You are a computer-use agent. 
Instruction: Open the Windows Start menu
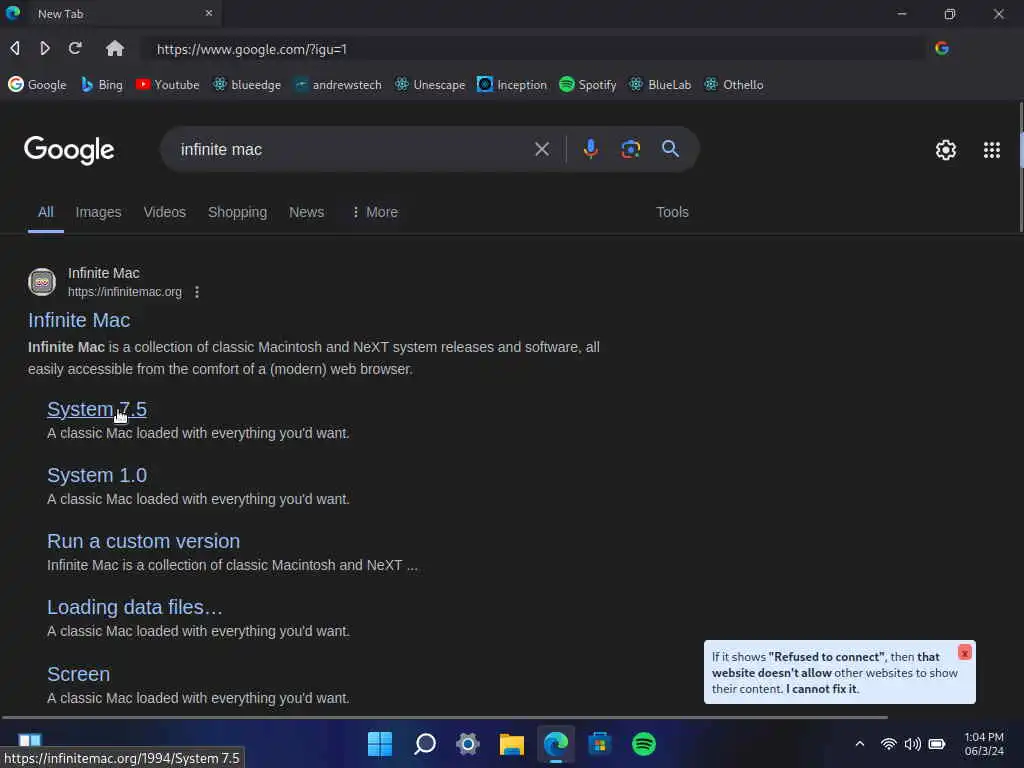pyautogui.click(x=379, y=744)
